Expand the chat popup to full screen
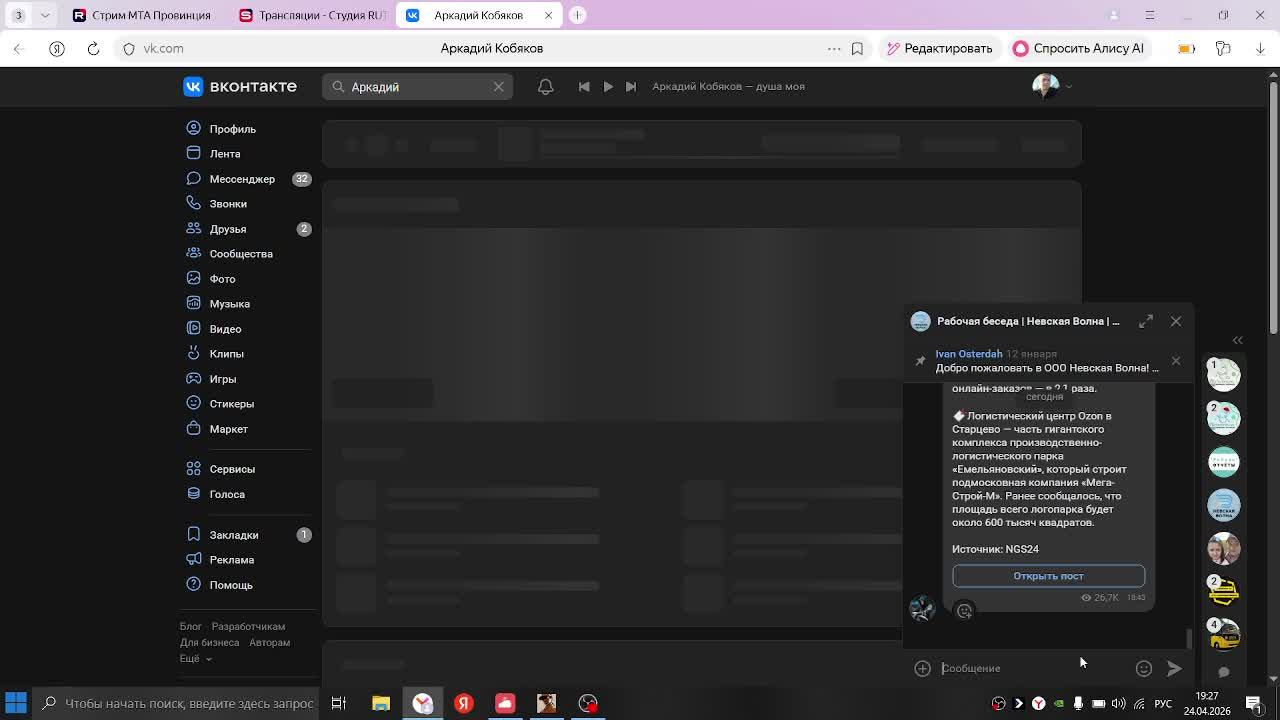The width and height of the screenshot is (1280, 720). [1146, 321]
